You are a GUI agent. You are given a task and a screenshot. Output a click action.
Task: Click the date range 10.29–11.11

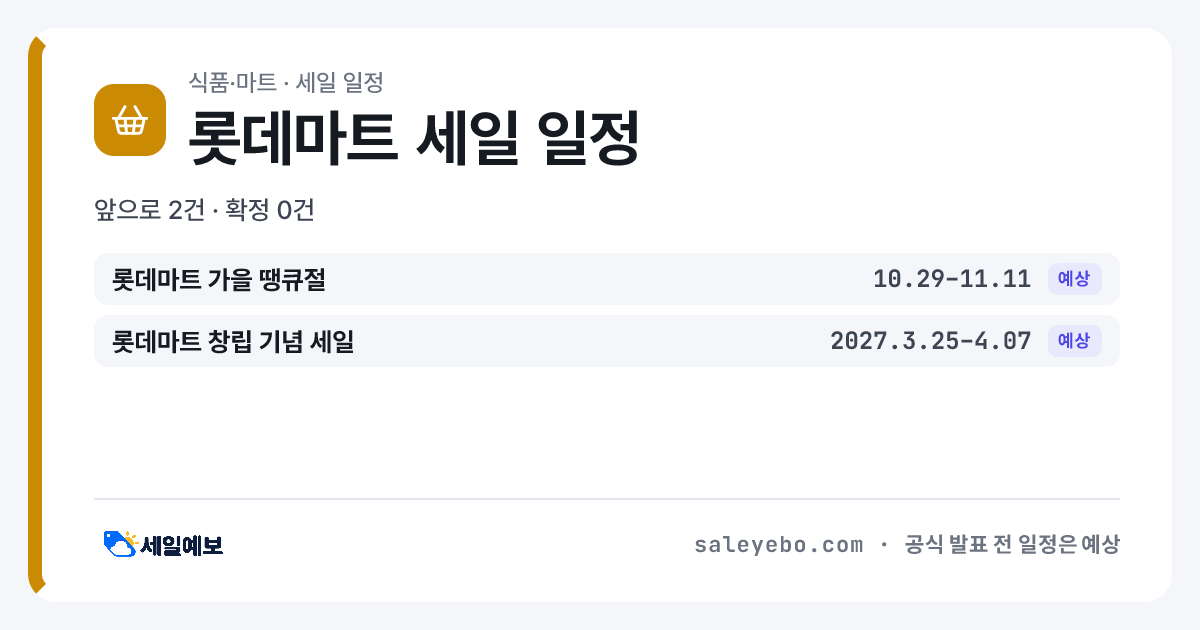(x=951, y=279)
